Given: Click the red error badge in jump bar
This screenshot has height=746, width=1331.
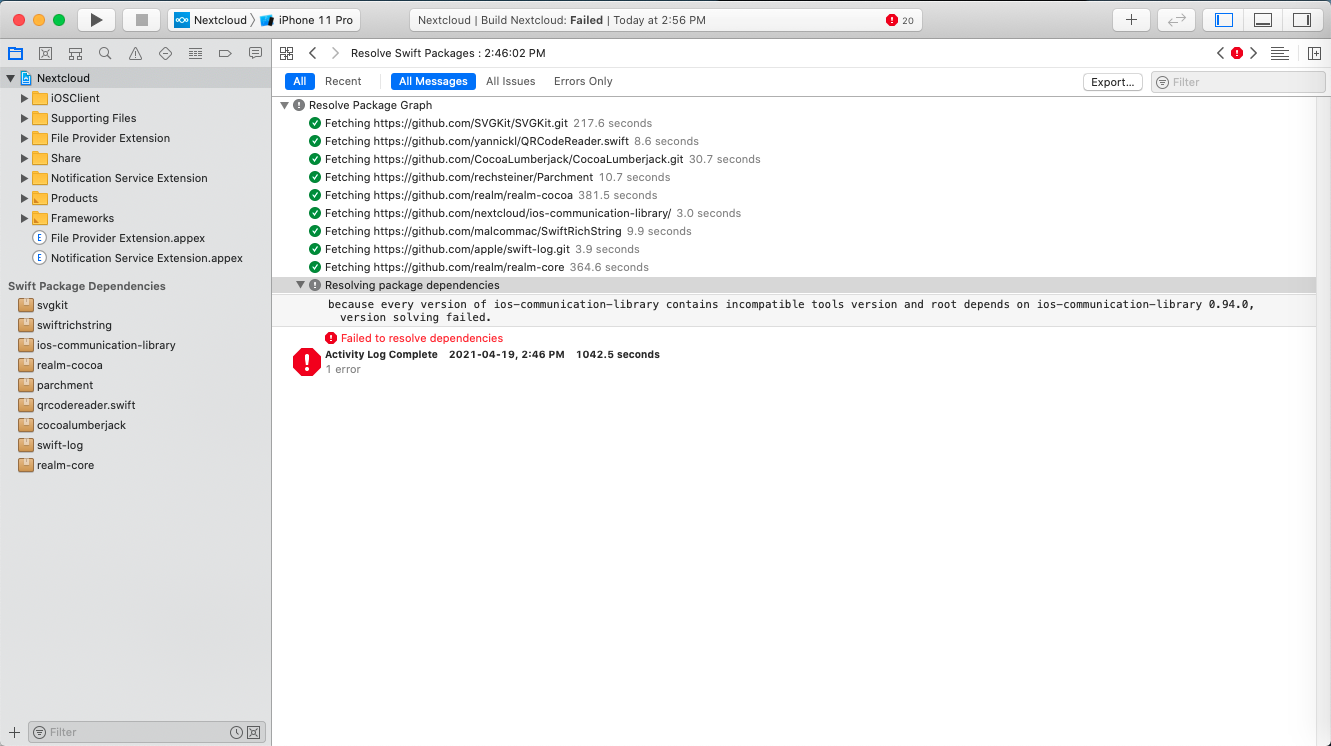Looking at the screenshot, I should pos(1237,53).
